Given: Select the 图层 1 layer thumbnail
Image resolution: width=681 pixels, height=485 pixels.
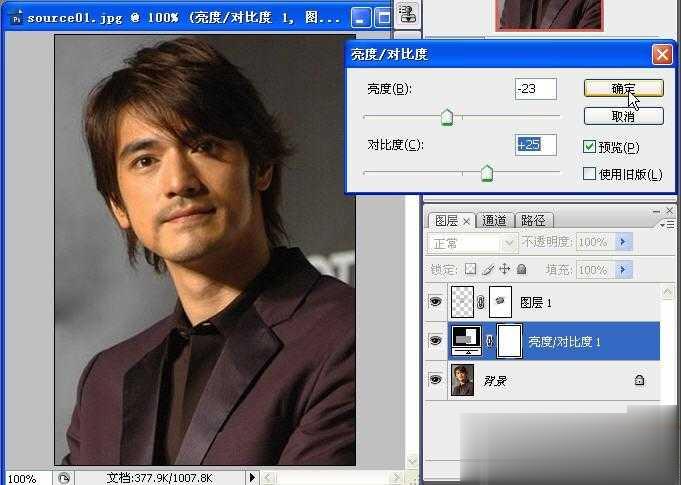Looking at the screenshot, I should pyautogui.click(x=463, y=302).
